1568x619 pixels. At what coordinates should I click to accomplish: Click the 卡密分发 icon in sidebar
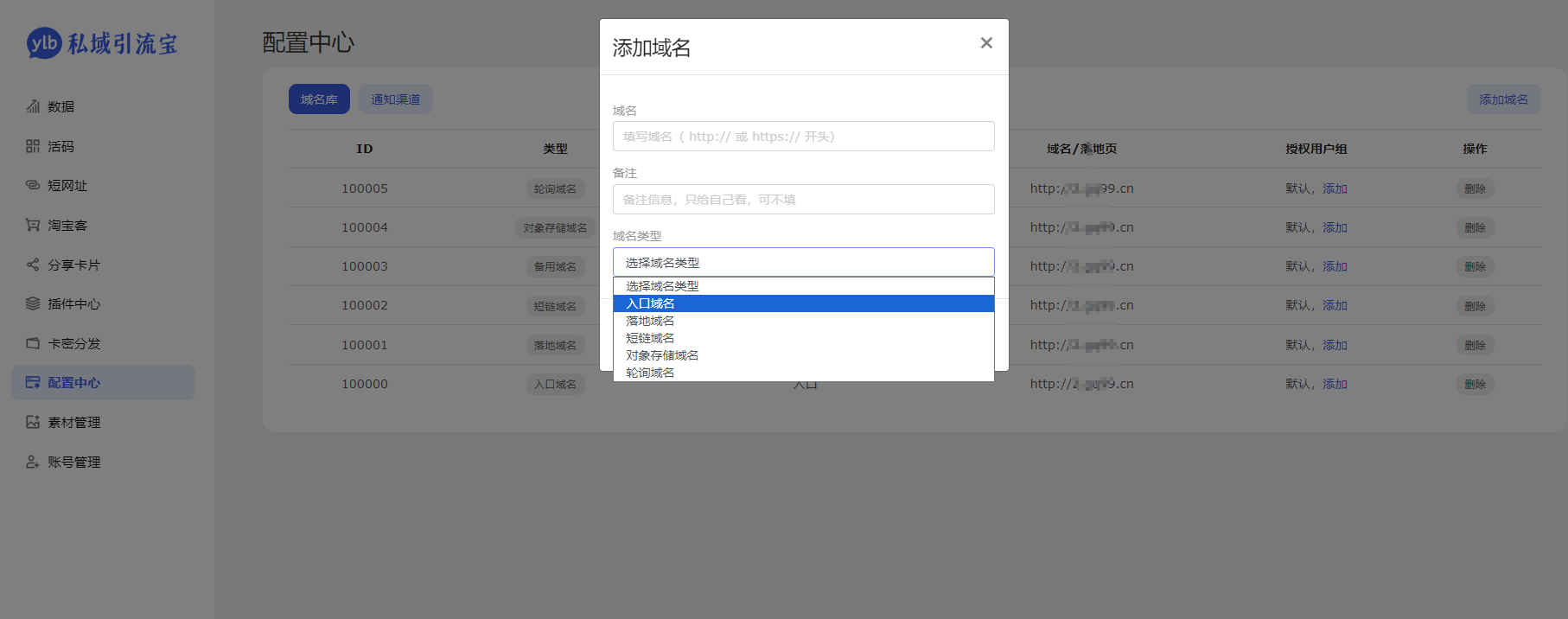(x=33, y=343)
